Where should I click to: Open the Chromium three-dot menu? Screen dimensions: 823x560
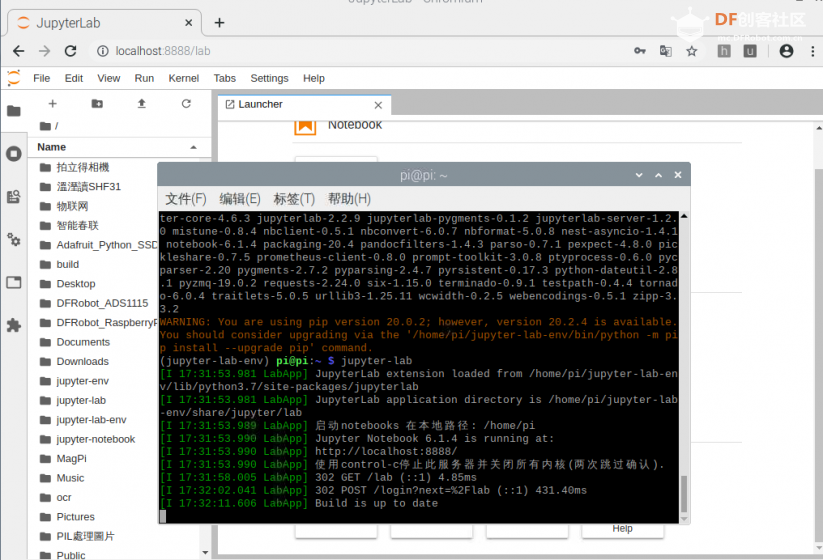813,51
